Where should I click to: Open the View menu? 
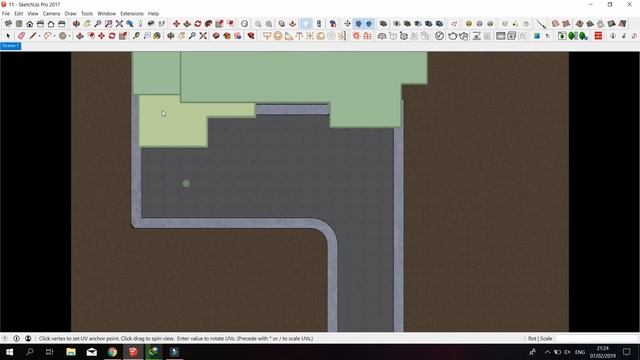(33, 13)
